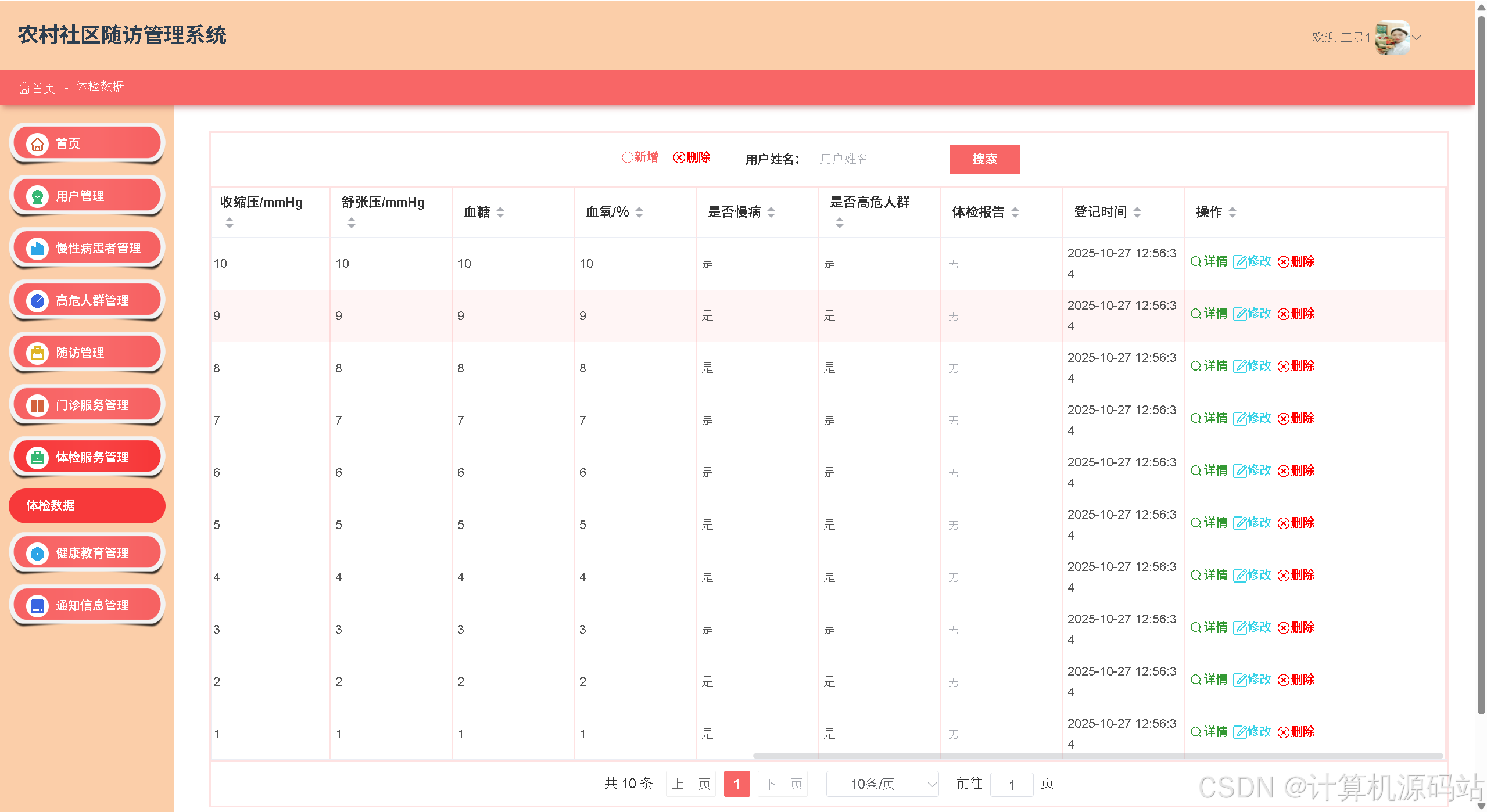Sort by 血氧/% column arrows
1487x812 pixels.
coord(639,212)
